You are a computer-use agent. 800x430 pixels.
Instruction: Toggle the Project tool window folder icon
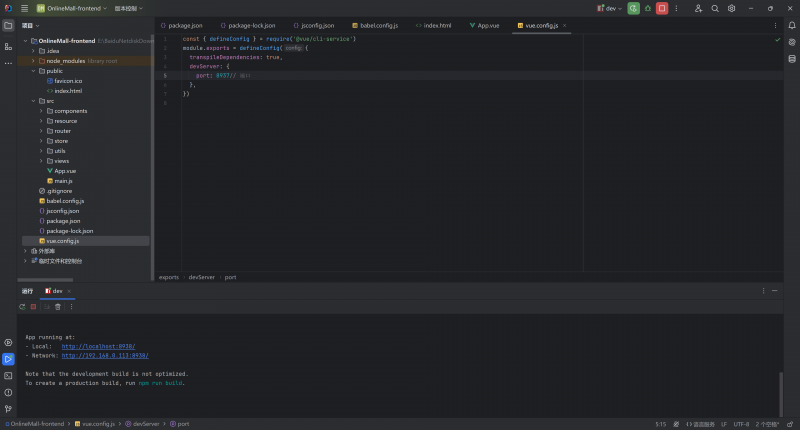click(8, 24)
